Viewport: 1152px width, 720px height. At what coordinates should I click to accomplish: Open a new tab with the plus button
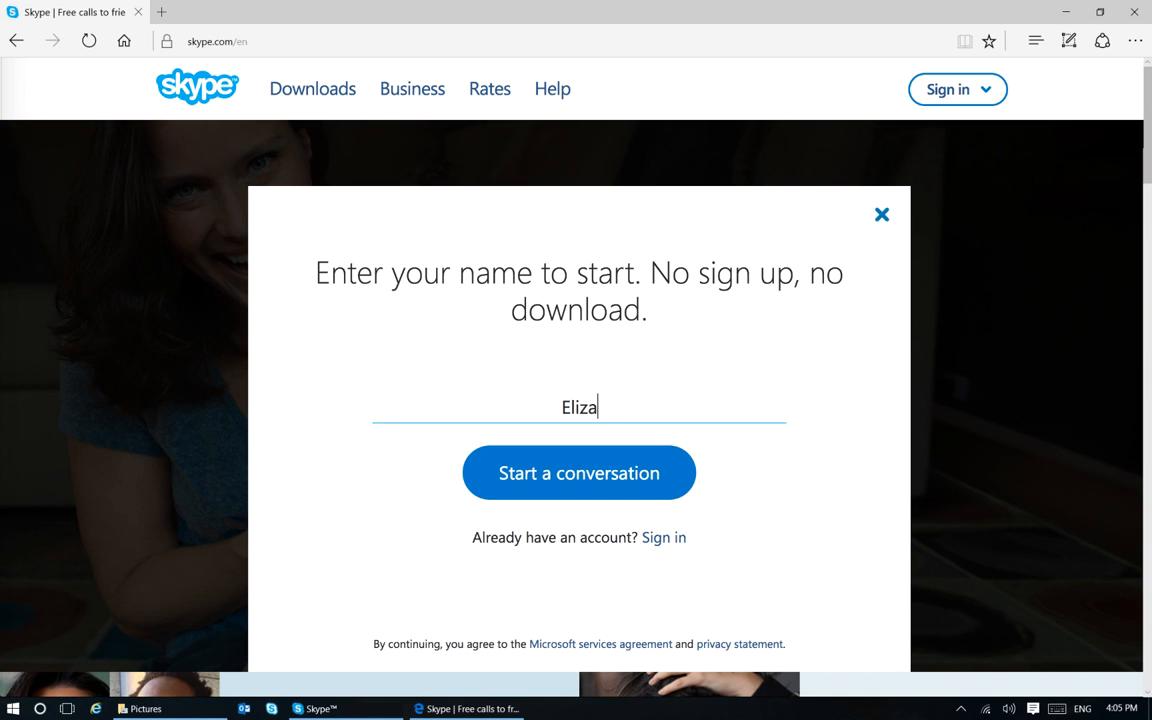(162, 12)
